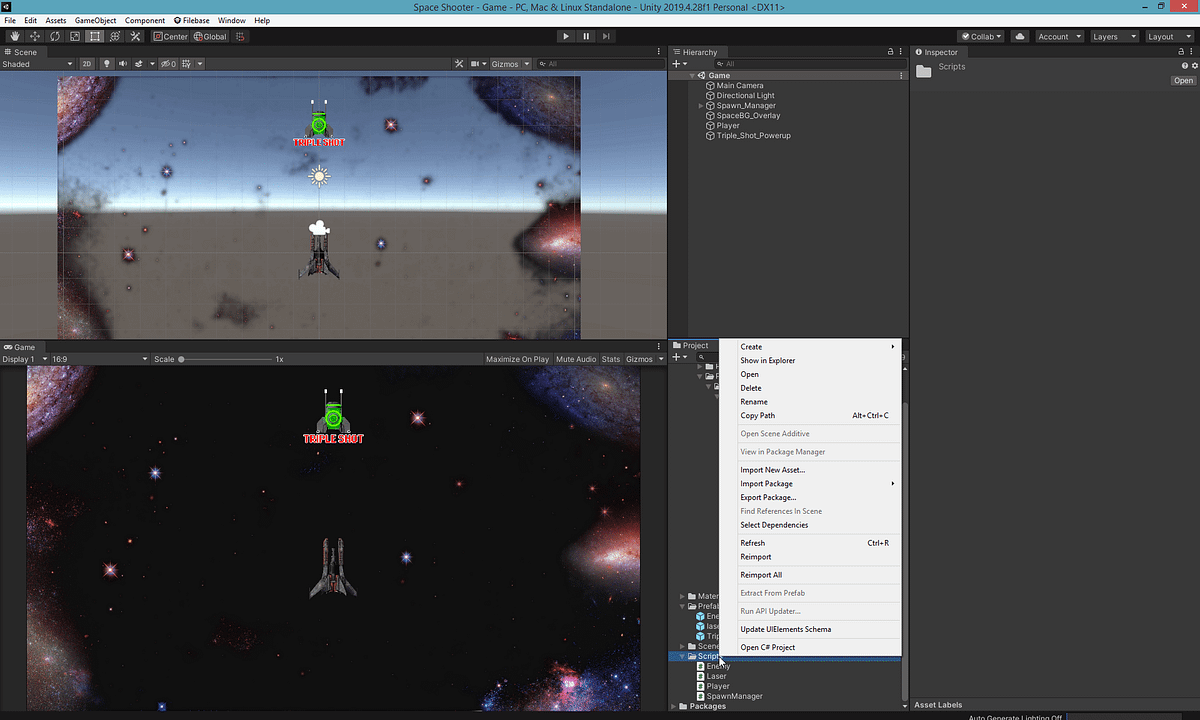Open the Shaded draw mode dropdown
The height and width of the screenshot is (720, 1200).
[x=37, y=64]
